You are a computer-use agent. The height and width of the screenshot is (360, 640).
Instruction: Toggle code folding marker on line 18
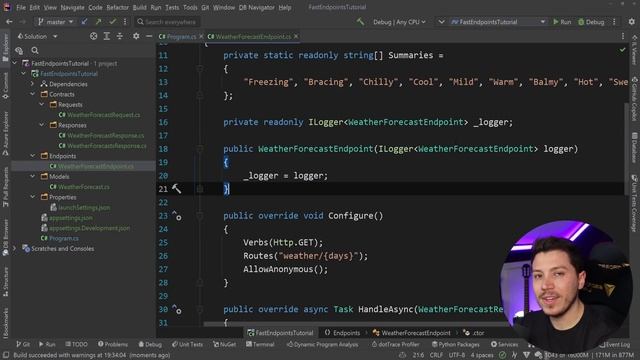[x=200, y=149]
